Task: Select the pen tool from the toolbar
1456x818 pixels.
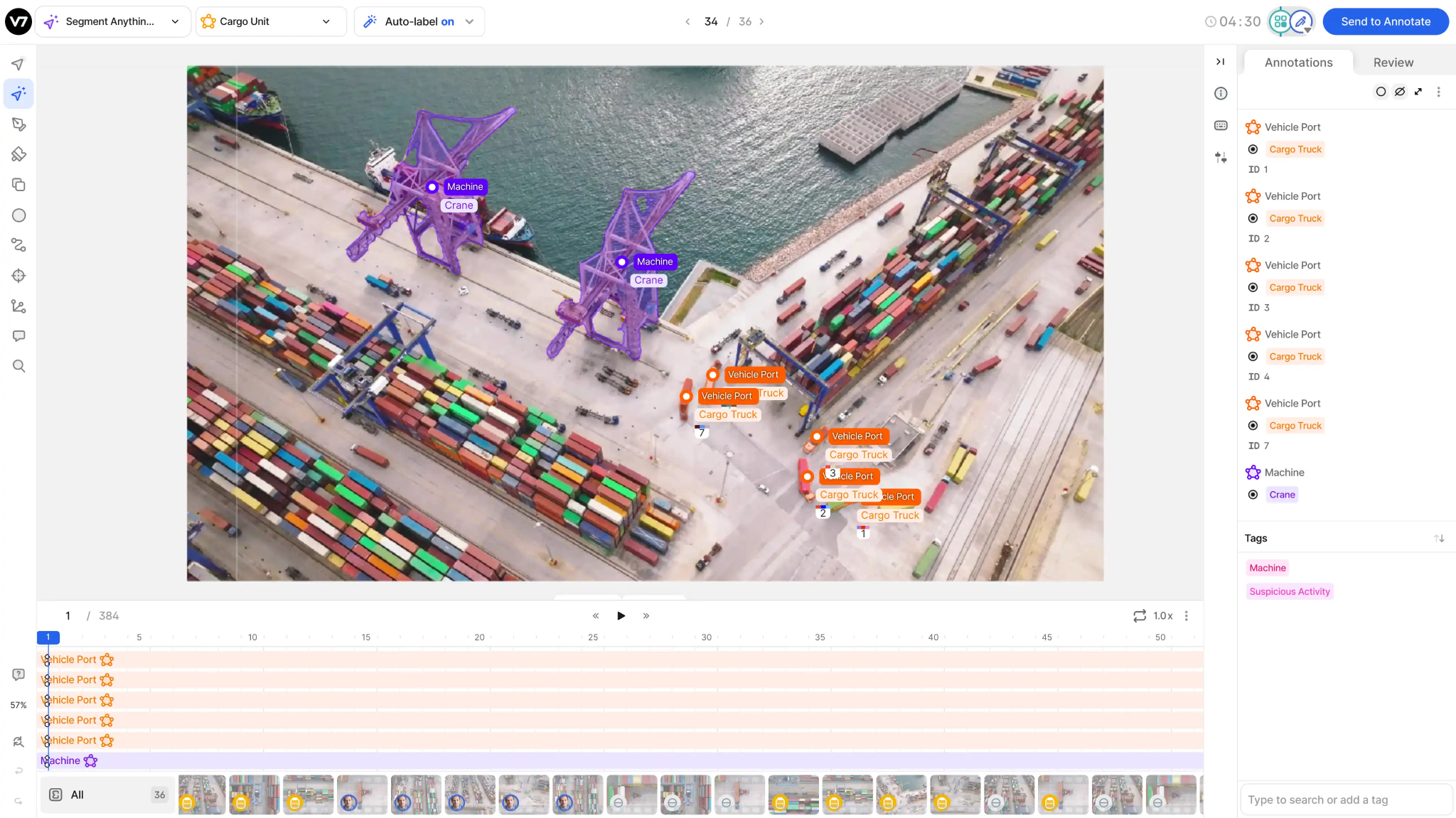Action: click(x=19, y=124)
